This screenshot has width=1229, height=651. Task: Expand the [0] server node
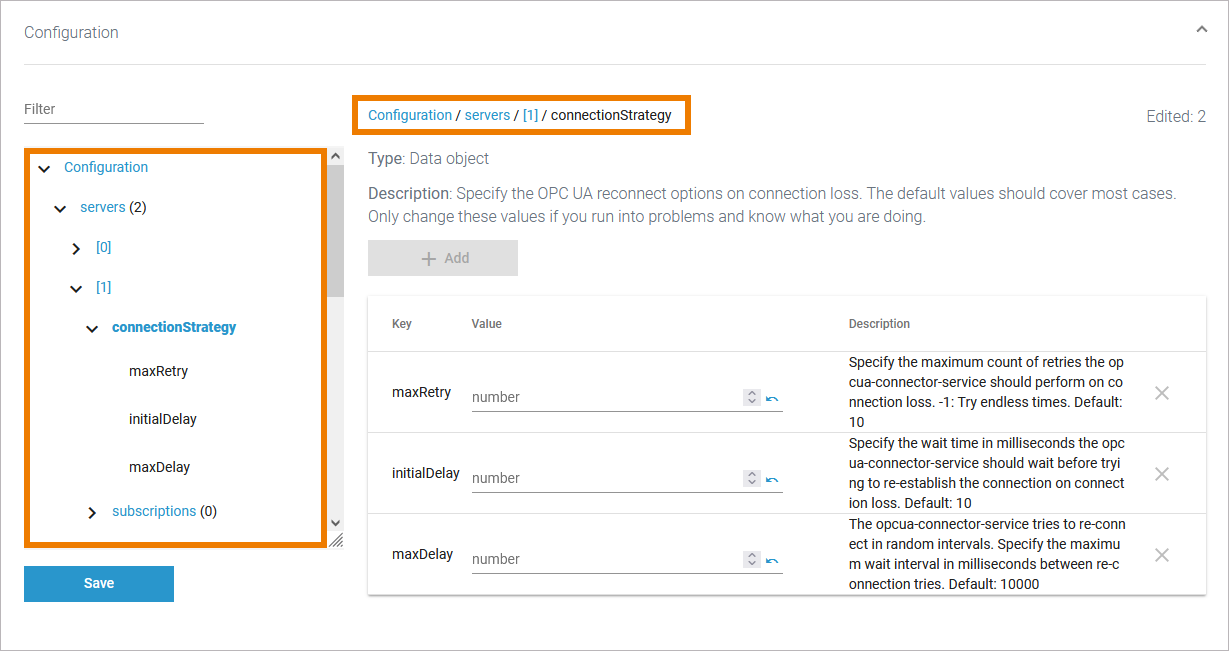[76, 248]
